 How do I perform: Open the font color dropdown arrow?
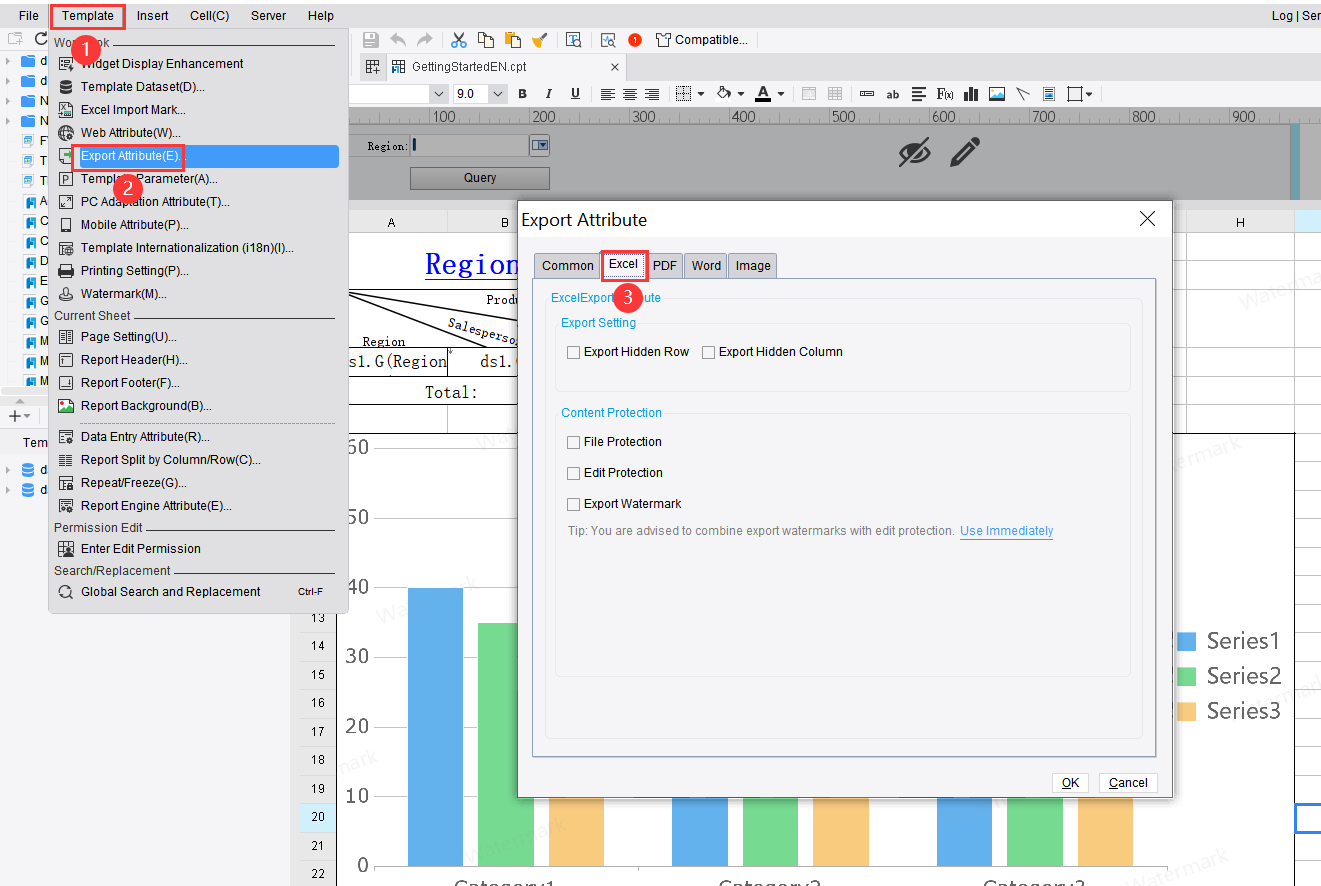pos(781,94)
